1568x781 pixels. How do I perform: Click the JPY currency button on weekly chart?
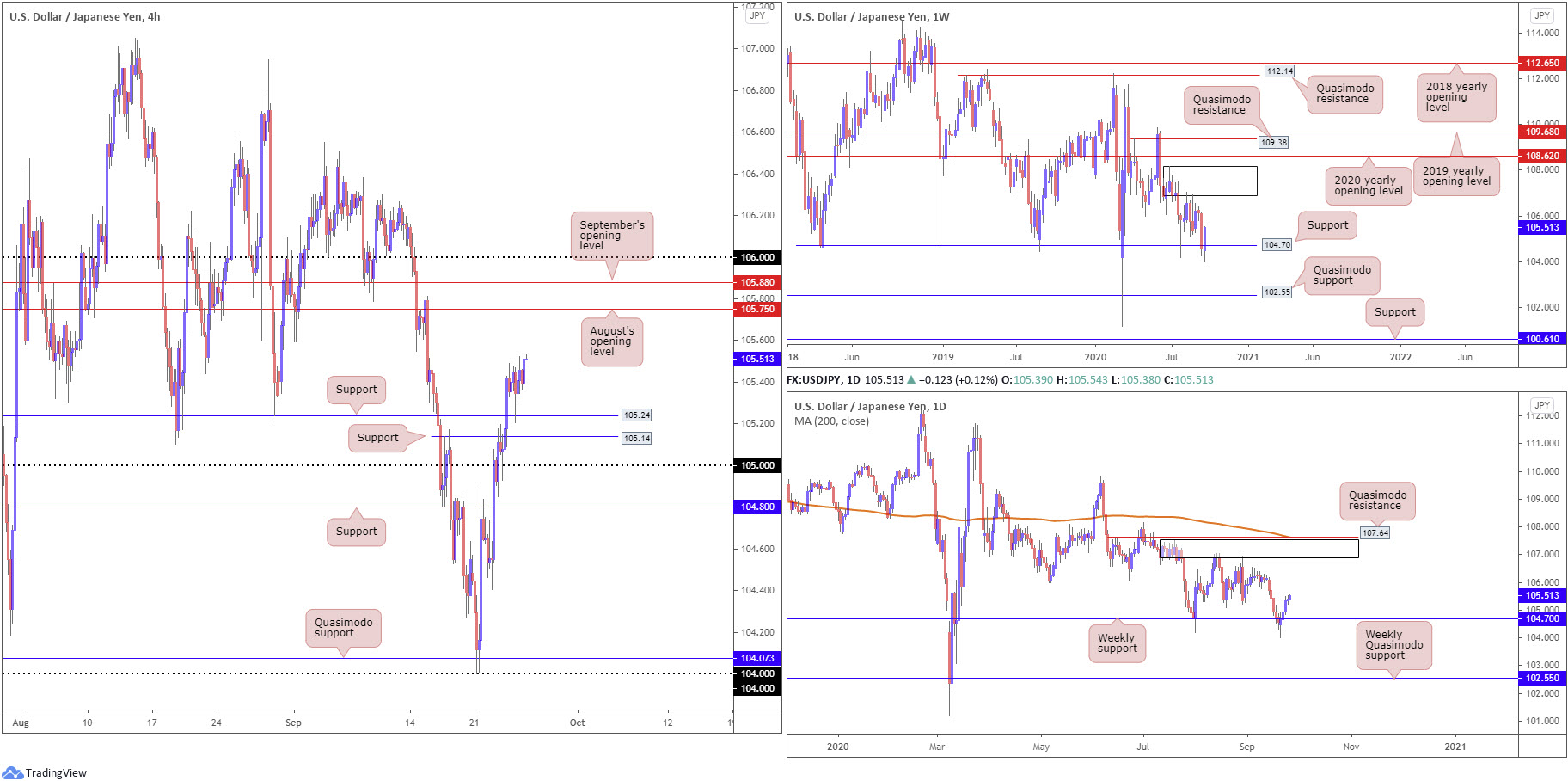pos(1542,15)
